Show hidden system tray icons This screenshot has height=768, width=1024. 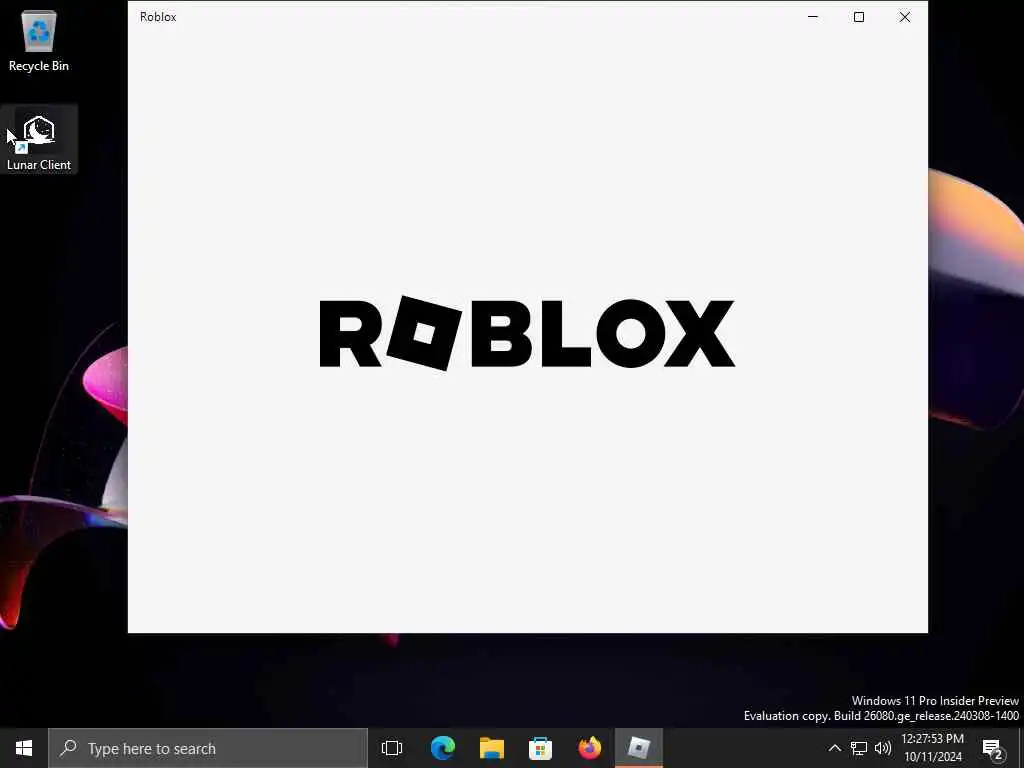835,748
